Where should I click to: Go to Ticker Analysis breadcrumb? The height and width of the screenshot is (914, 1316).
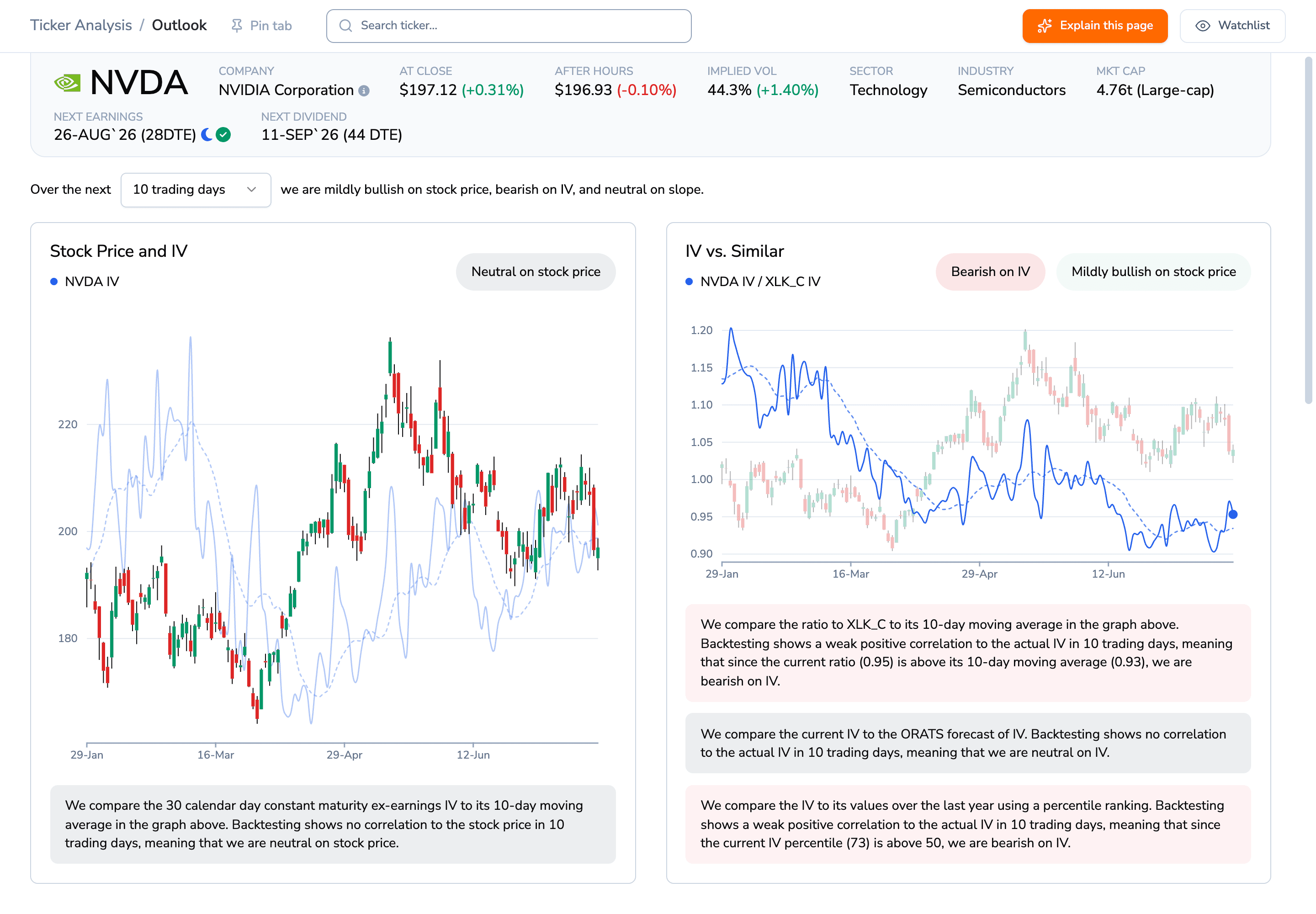(x=81, y=25)
